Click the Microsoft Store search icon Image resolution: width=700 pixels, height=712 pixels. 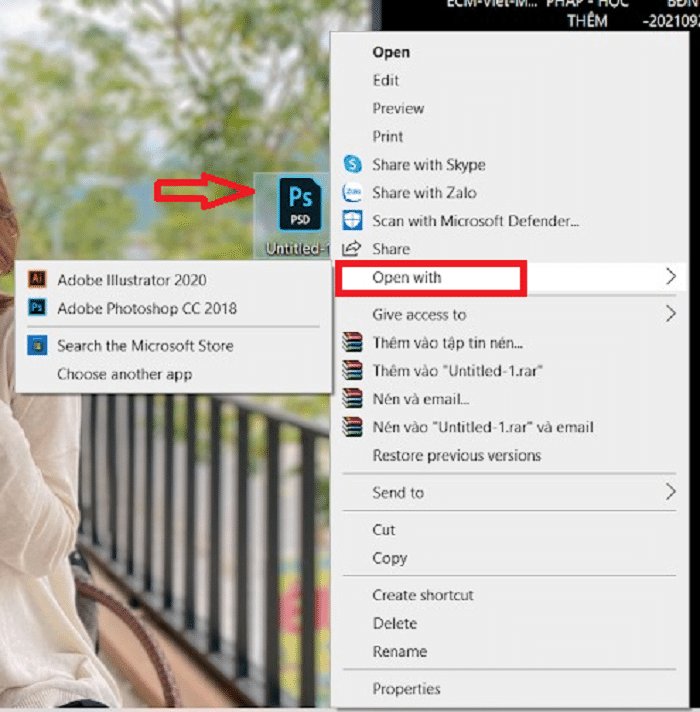37,346
